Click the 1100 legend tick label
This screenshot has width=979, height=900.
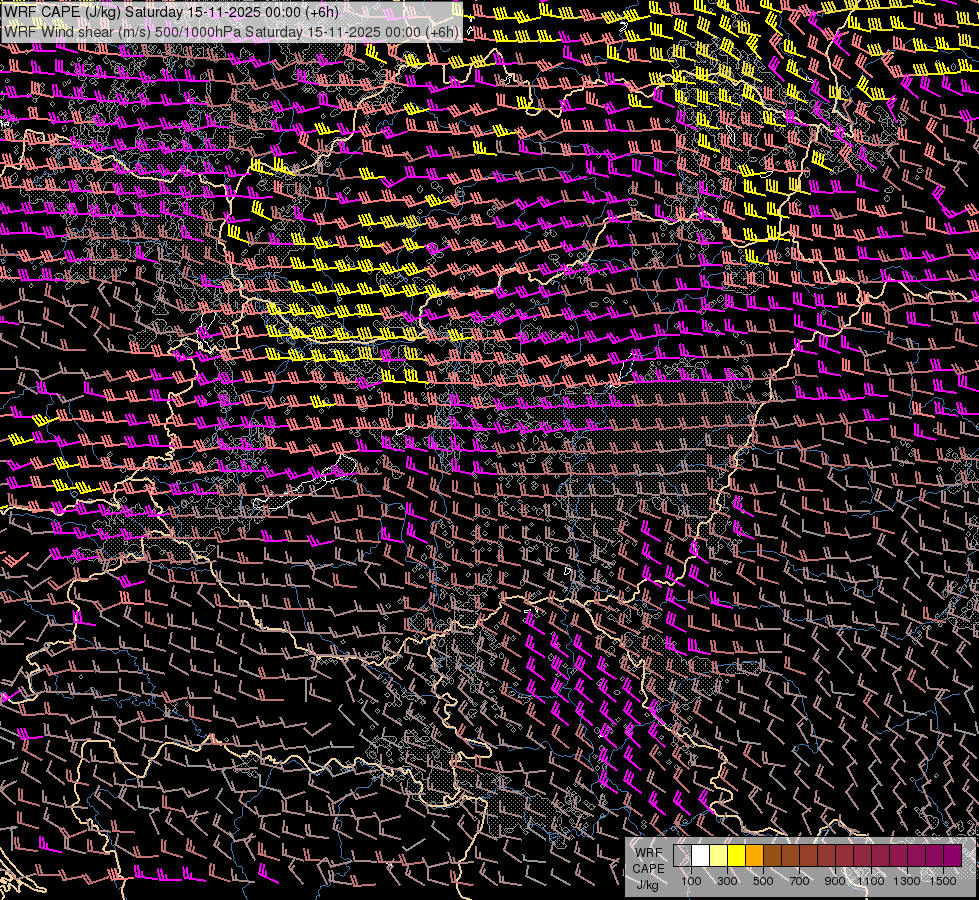(871, 881)
